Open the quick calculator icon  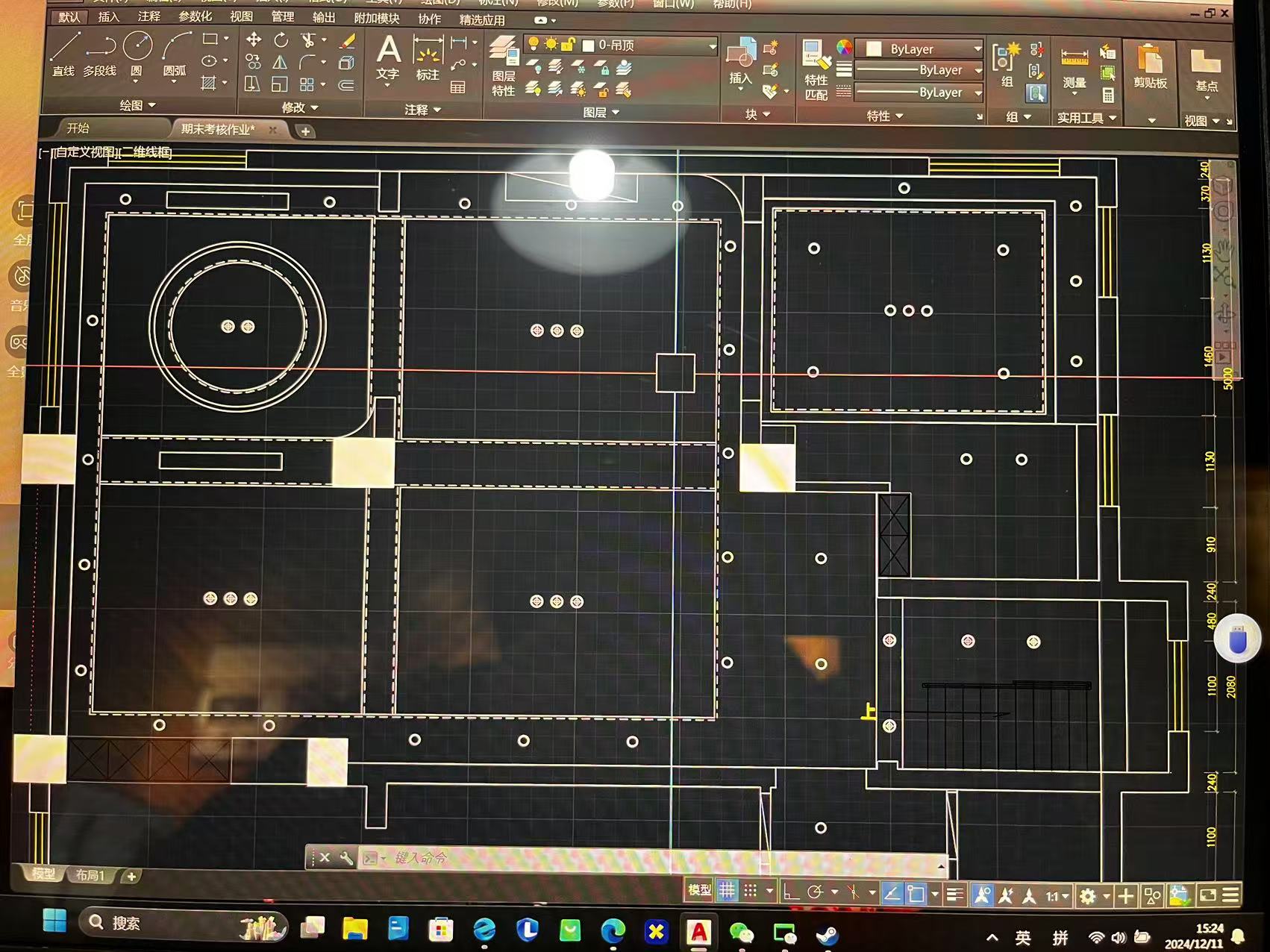click(x=1108, y=95)
